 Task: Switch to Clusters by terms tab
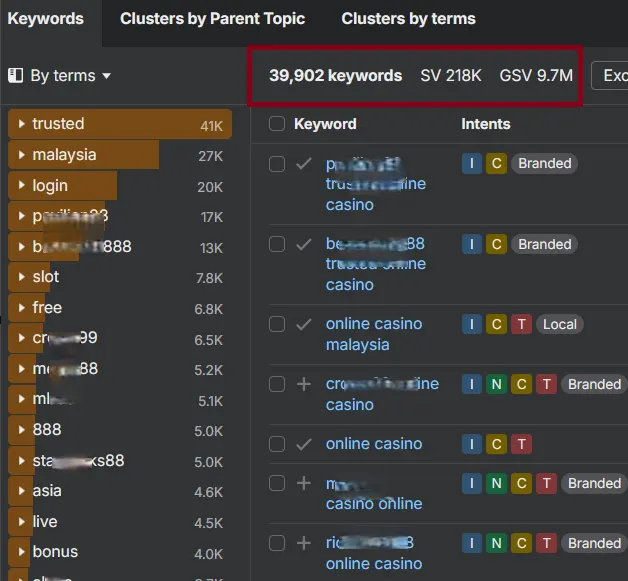tap(409, 19)
